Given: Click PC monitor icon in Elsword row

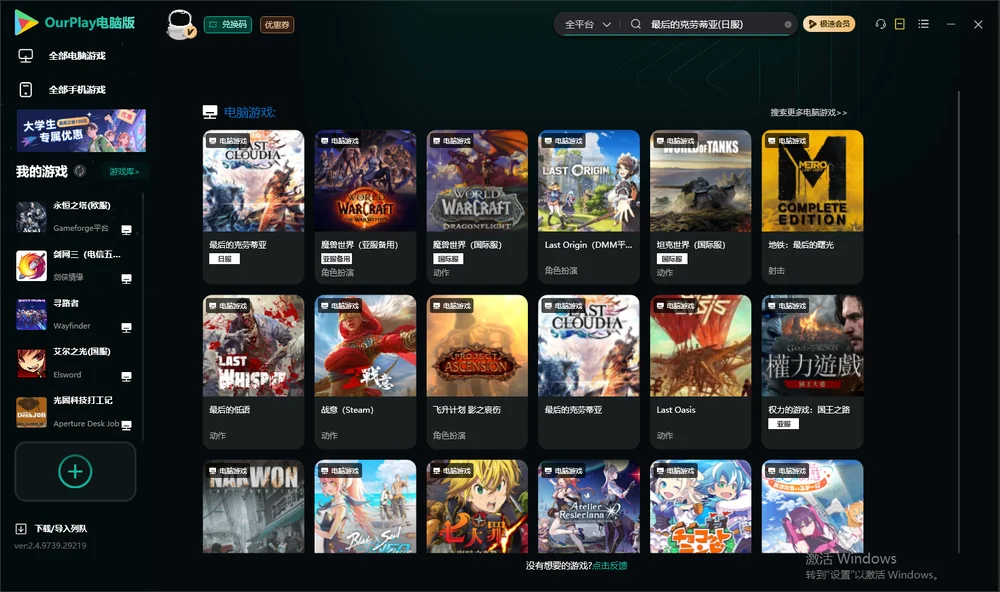Looking at the screenshot, I should [126, 376].
